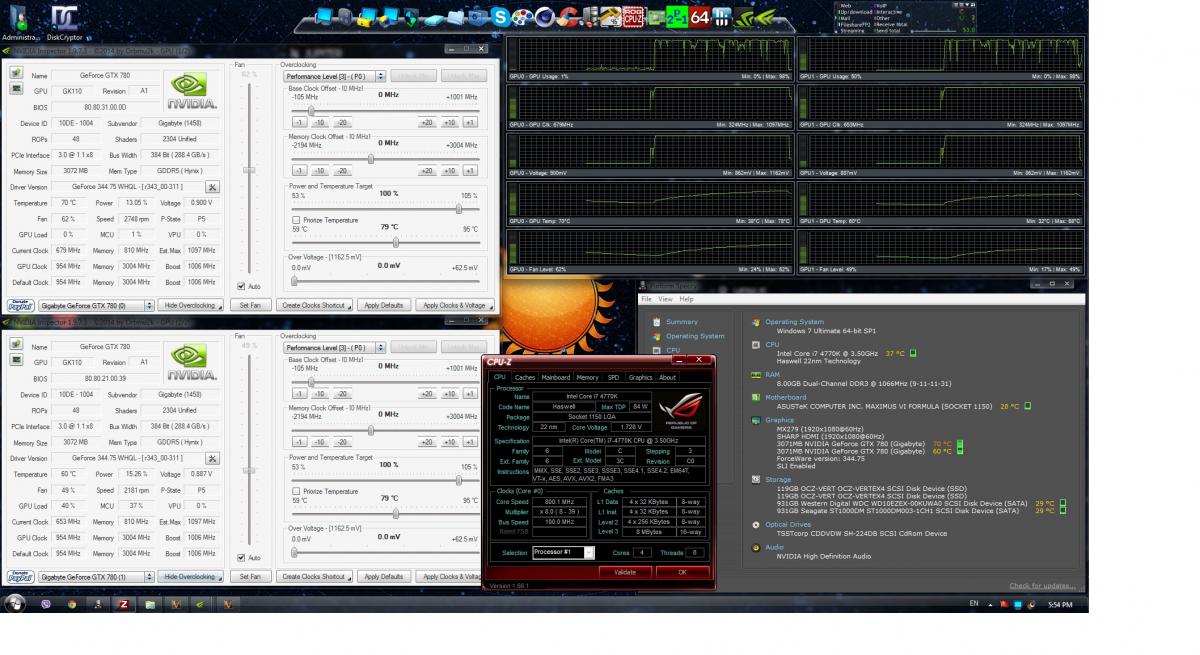1200x655 pixels.
Task: Enable Prioritize Temperature in top Inspector
Action: [x=296, y=220]
